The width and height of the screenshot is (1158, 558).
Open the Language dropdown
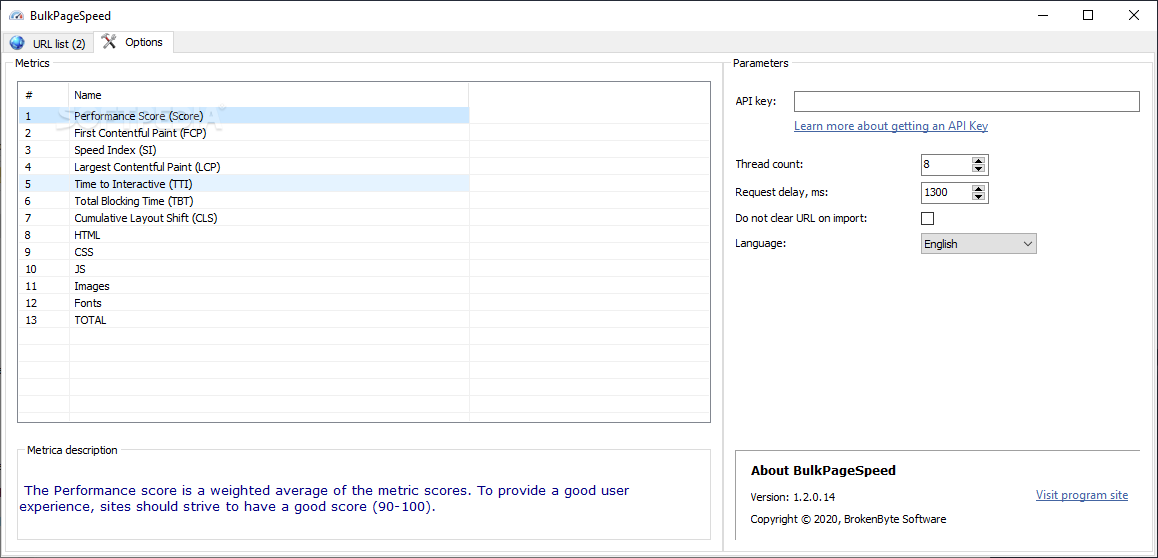coord(979,244)
